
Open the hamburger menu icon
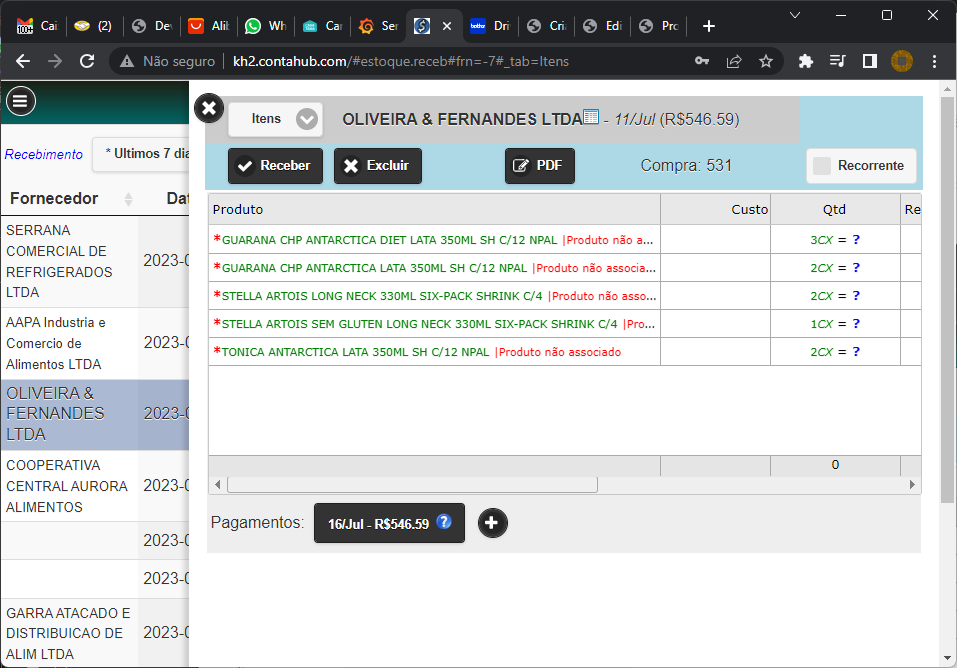[x=21, y=101]
